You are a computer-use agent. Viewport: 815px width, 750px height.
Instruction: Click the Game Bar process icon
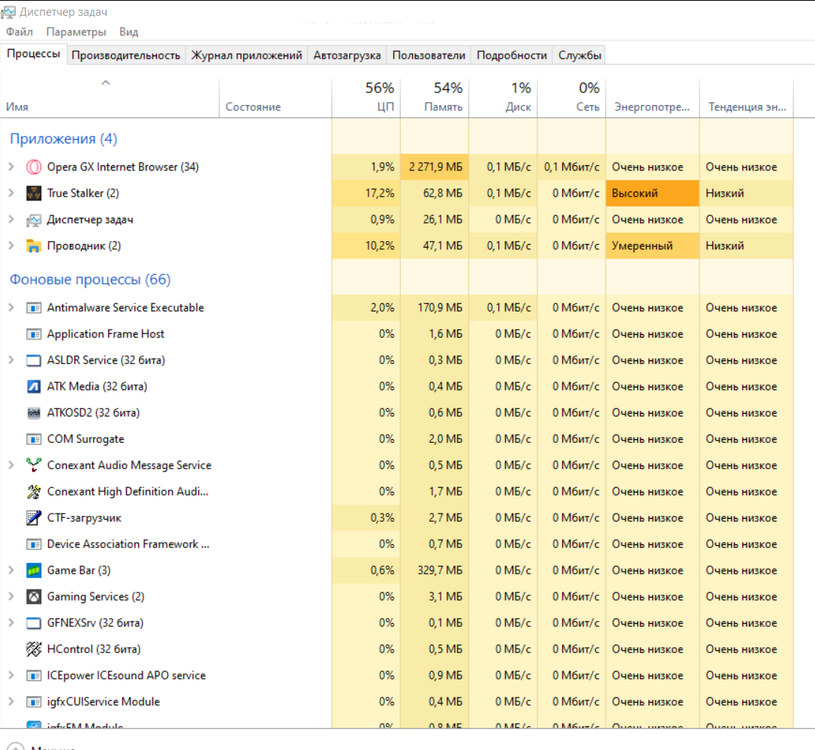click(x=34, y=570)
